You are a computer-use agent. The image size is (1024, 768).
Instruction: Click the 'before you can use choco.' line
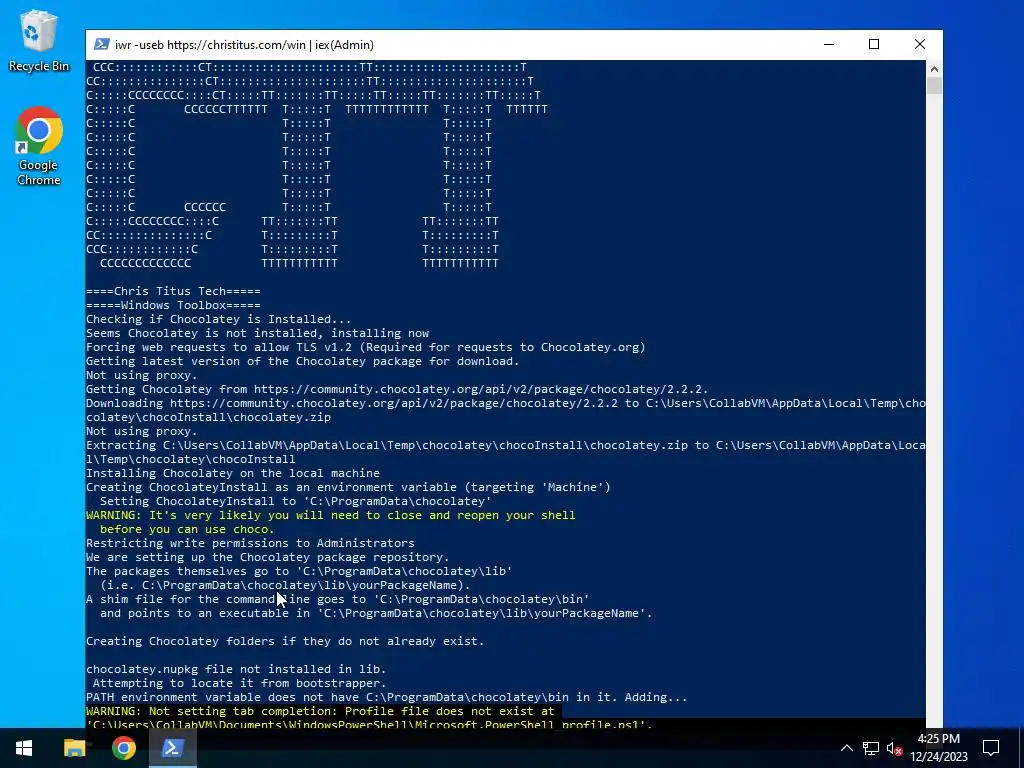pyautogui.click(x=187, y=529)
